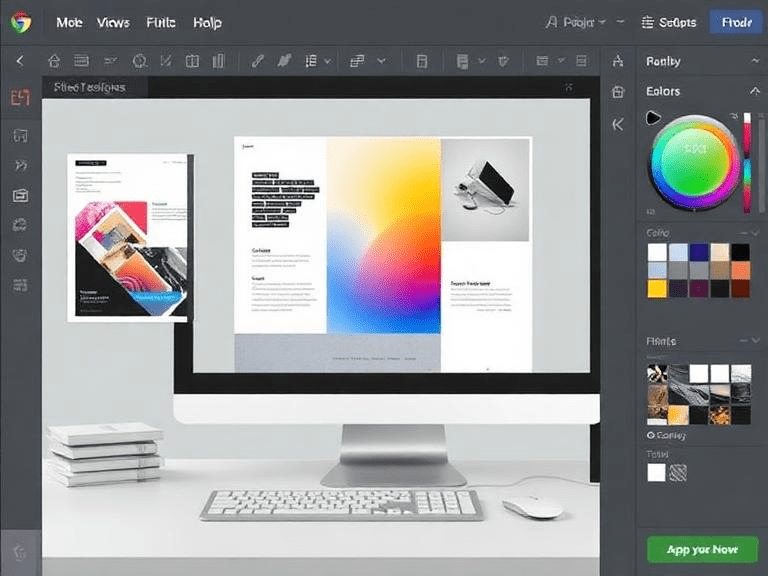Select the small brochure page thumbnail on canvas

coord(130,238)
